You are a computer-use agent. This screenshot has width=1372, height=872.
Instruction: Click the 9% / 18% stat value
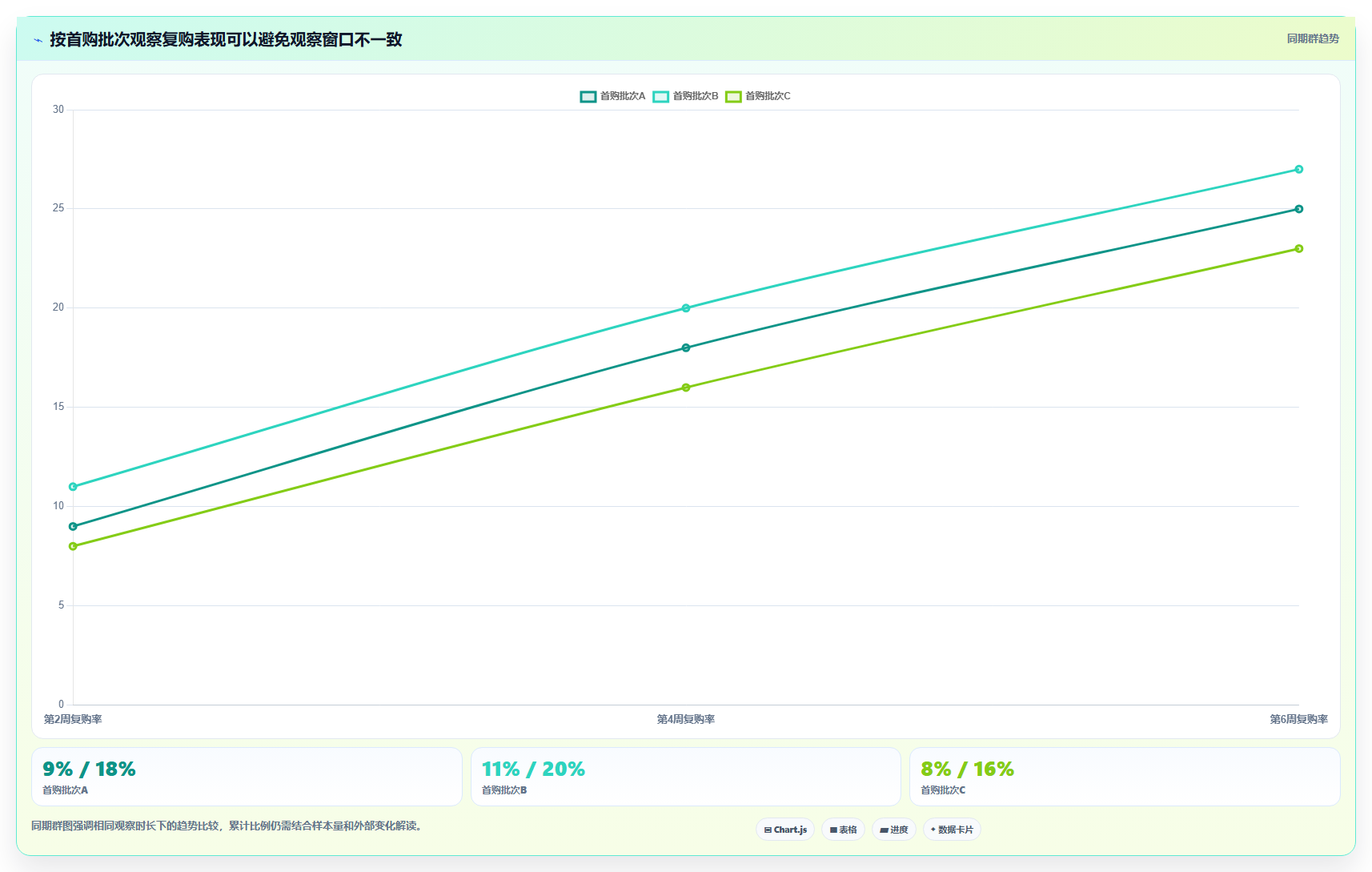89,770
